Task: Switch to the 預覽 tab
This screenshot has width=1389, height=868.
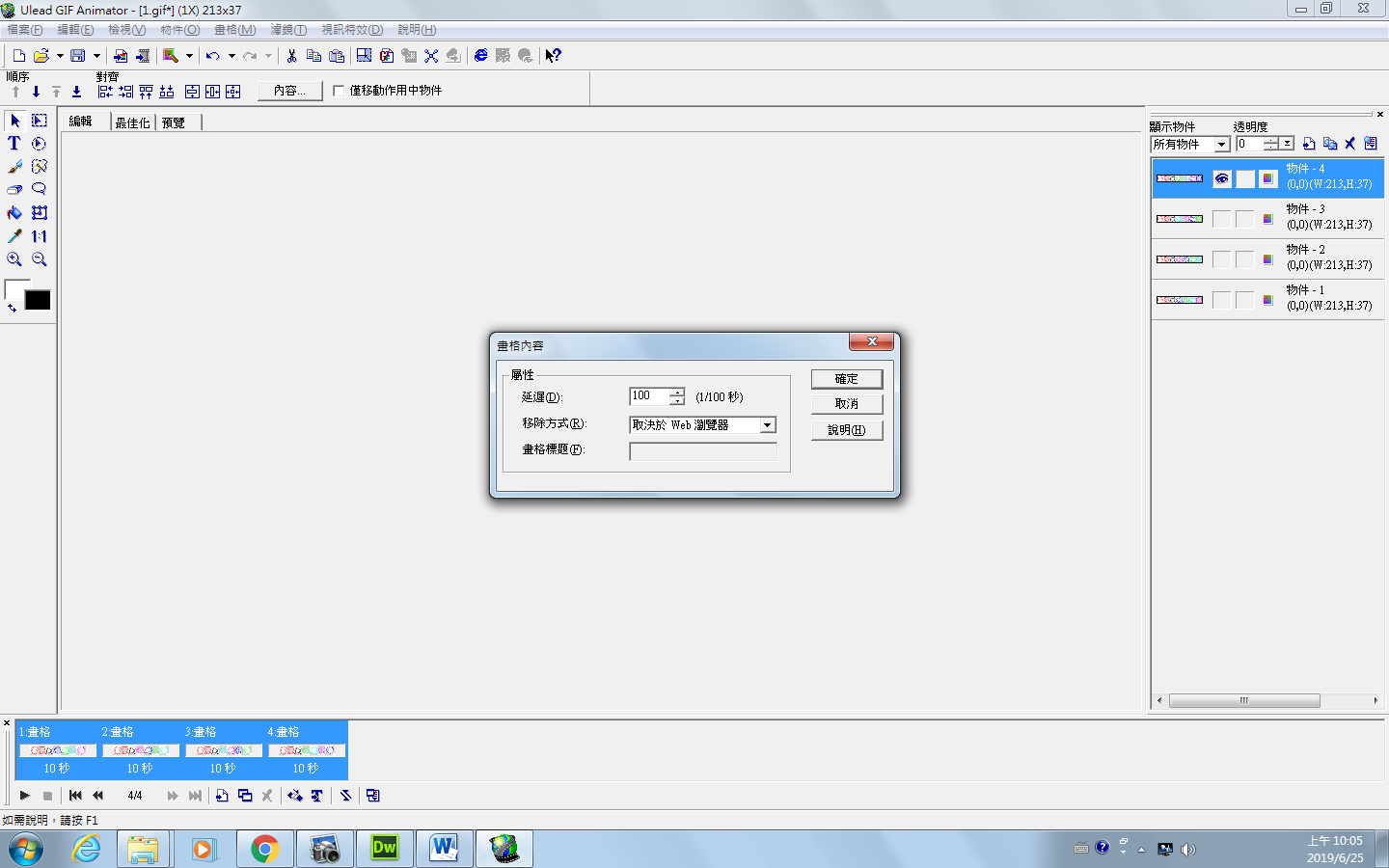Action: tap(174, 122)
